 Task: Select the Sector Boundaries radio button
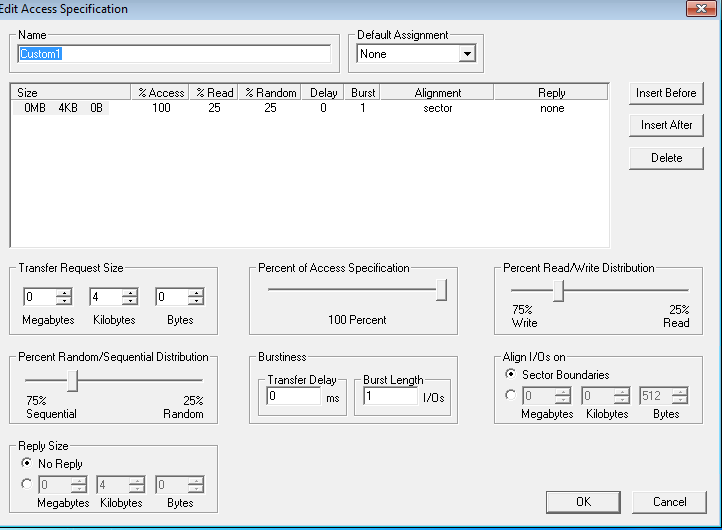tap(510, 374)
